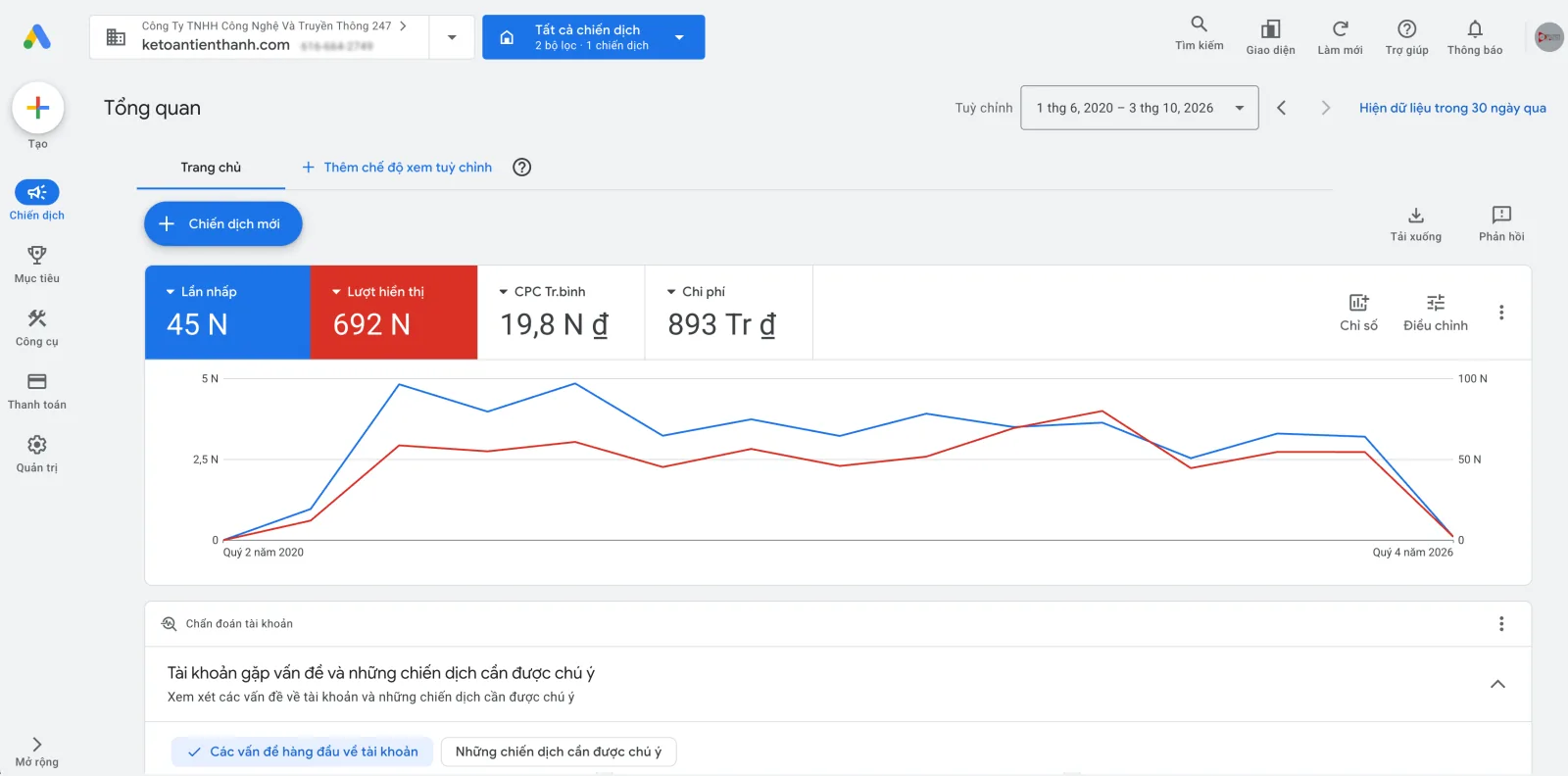Open account switcher dropdown arrow
The image size is (1568, 776).
(452, 37)
